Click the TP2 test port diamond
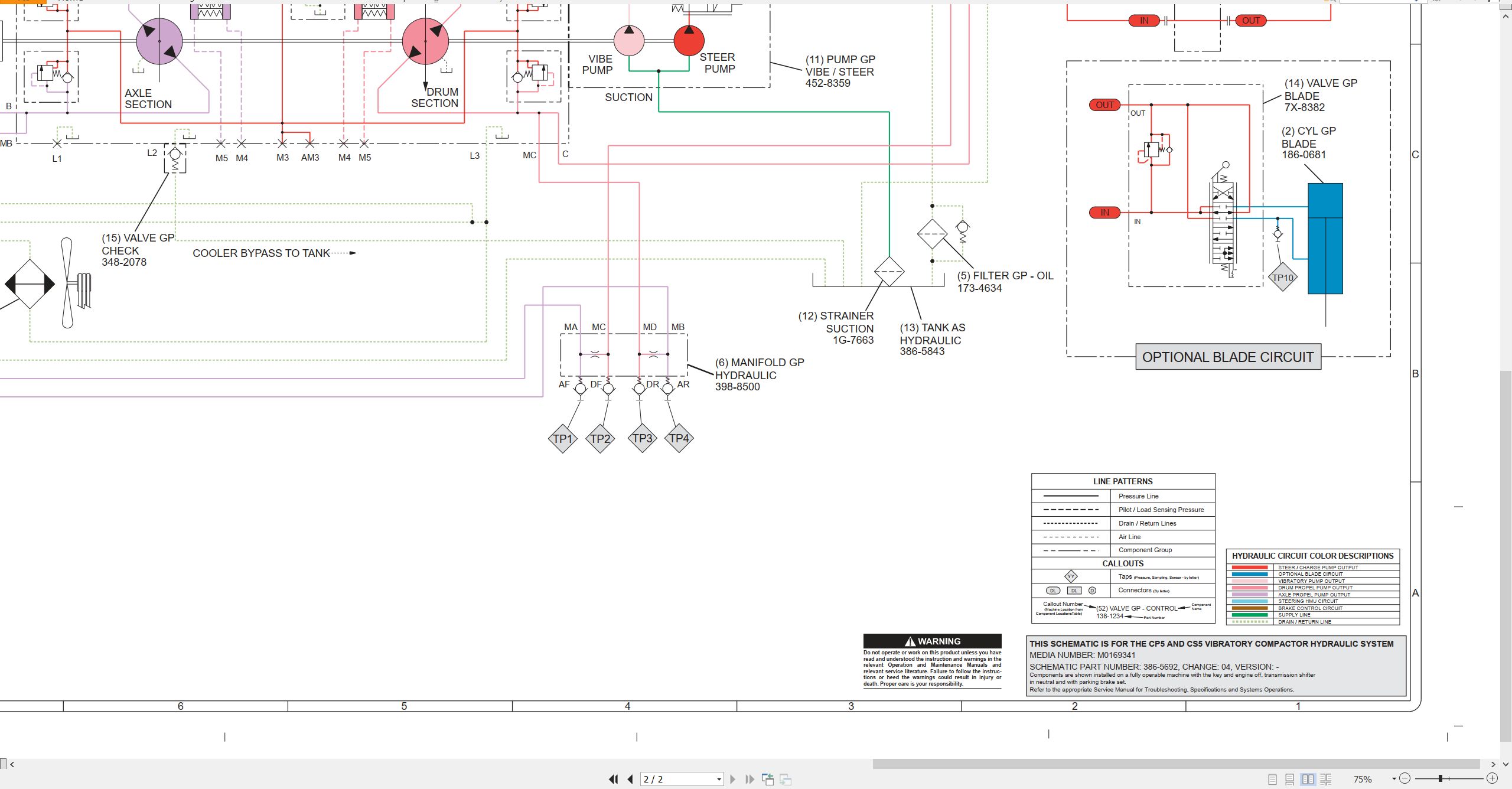Image resolution: width=1512 pixels, height=789 pixels. [600, 439]
